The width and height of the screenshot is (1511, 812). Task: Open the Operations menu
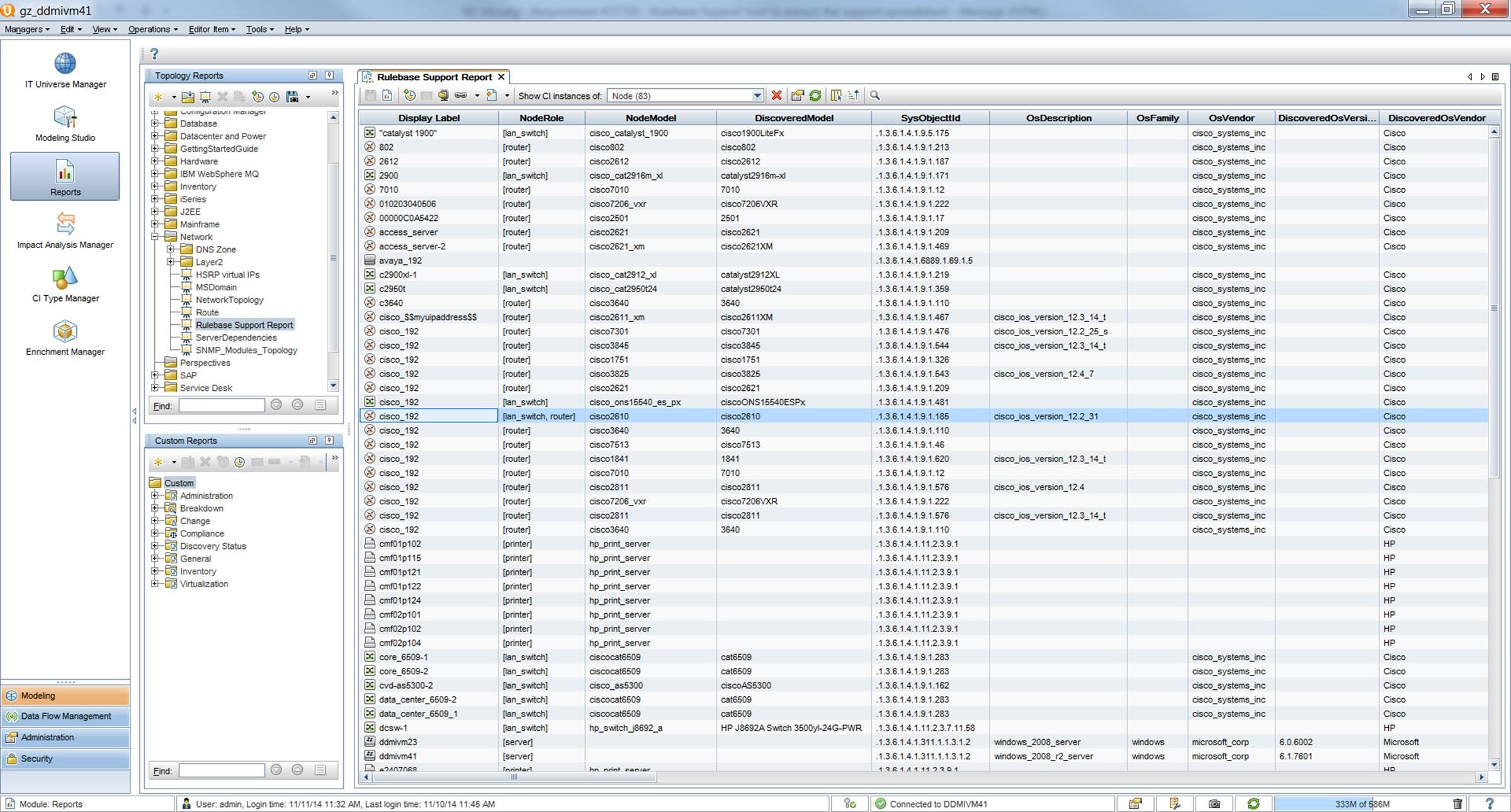[x=153, y=29]
